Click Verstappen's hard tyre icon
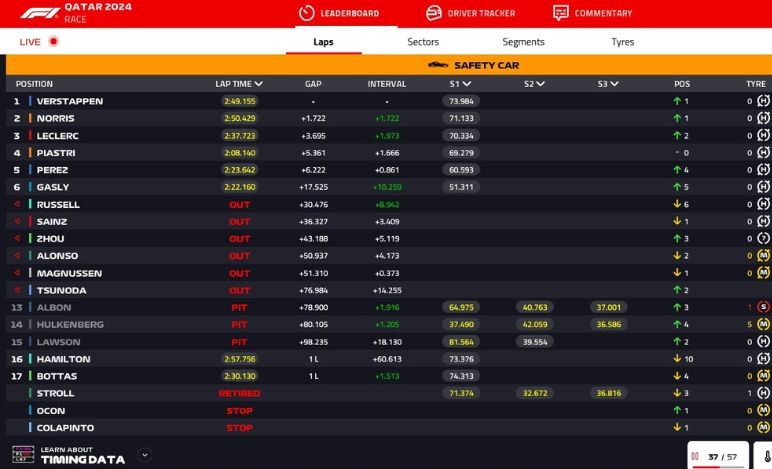Screen dimensions: 772x469 tap(763, 101)
